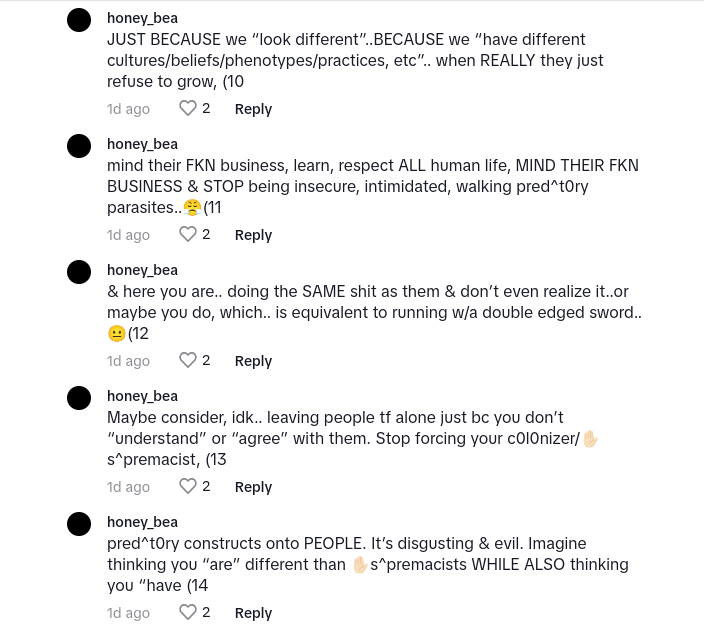Like the comment ending with "(10"
Screen dimensions: 704x634
tap(188, 108)
